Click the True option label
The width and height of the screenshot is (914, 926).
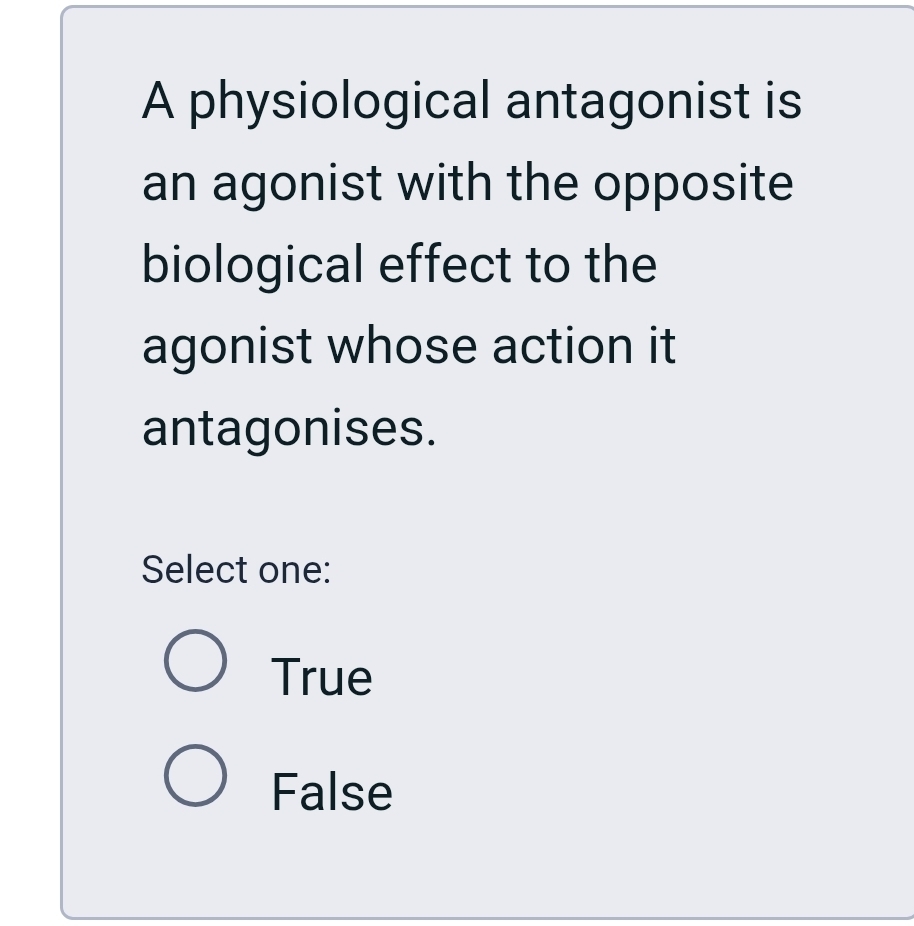click(321, 675)
